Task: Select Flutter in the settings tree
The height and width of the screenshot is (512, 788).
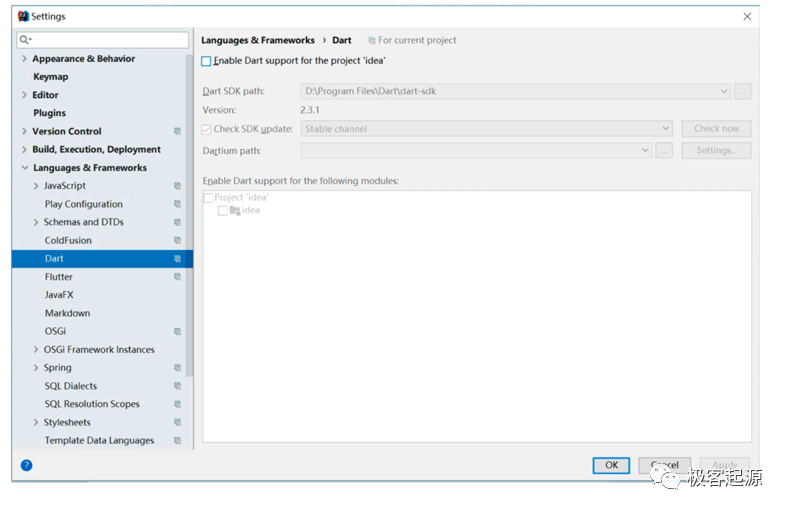Action: click(x=58, y=277)
